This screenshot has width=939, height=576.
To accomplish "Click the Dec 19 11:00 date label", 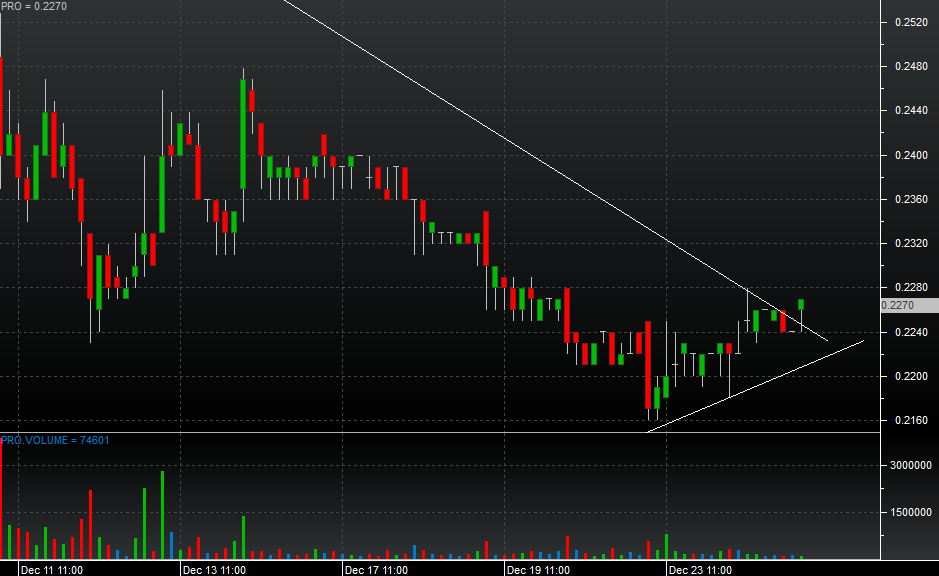I will pyautogui.click(x=538, y=569).
